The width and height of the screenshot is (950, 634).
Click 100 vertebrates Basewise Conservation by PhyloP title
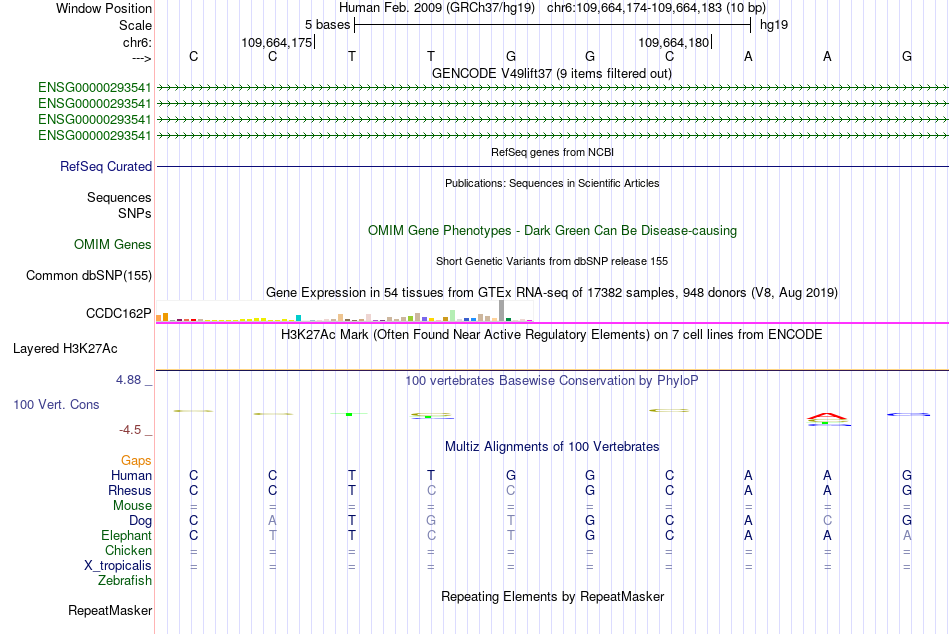pos(552,381)
